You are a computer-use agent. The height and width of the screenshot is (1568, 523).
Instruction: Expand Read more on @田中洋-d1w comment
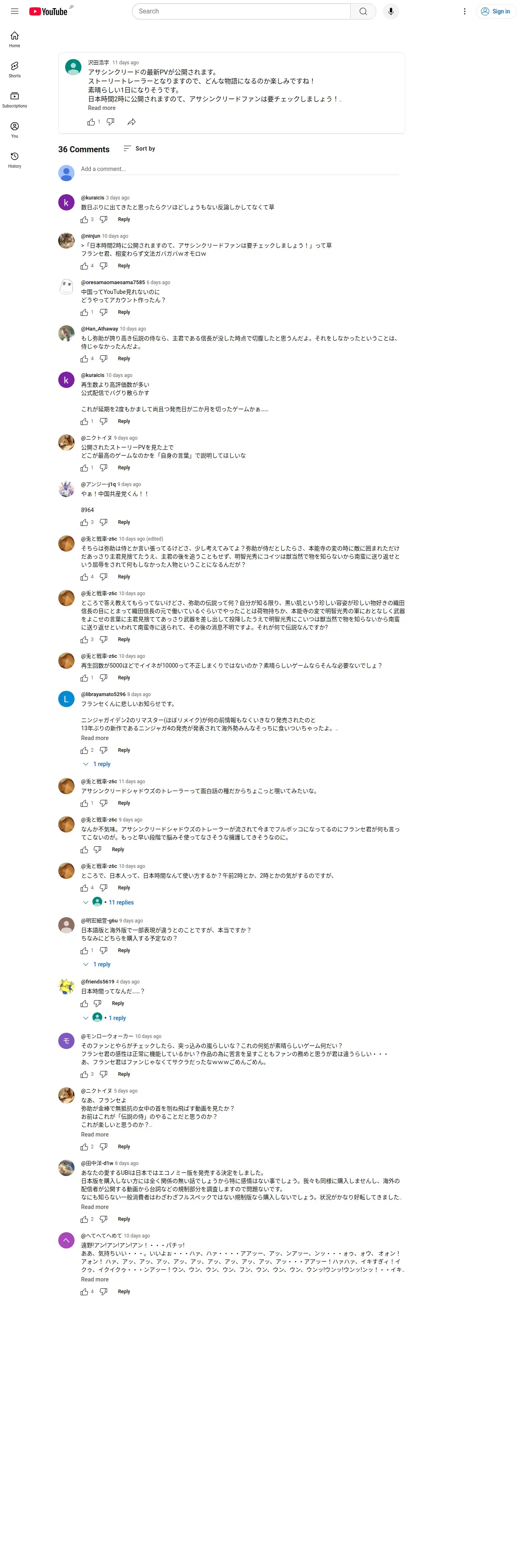coord(95,1207)
